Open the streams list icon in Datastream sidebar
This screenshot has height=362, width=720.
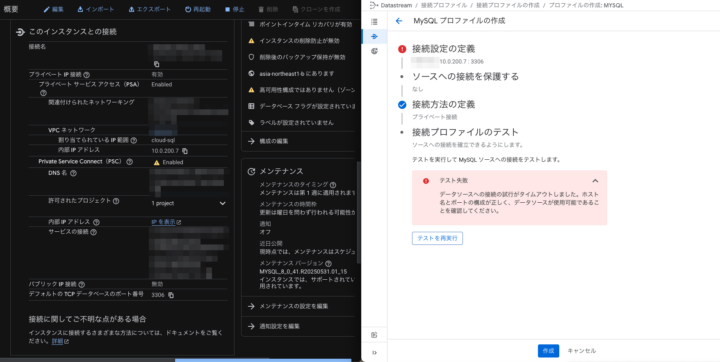374,22
